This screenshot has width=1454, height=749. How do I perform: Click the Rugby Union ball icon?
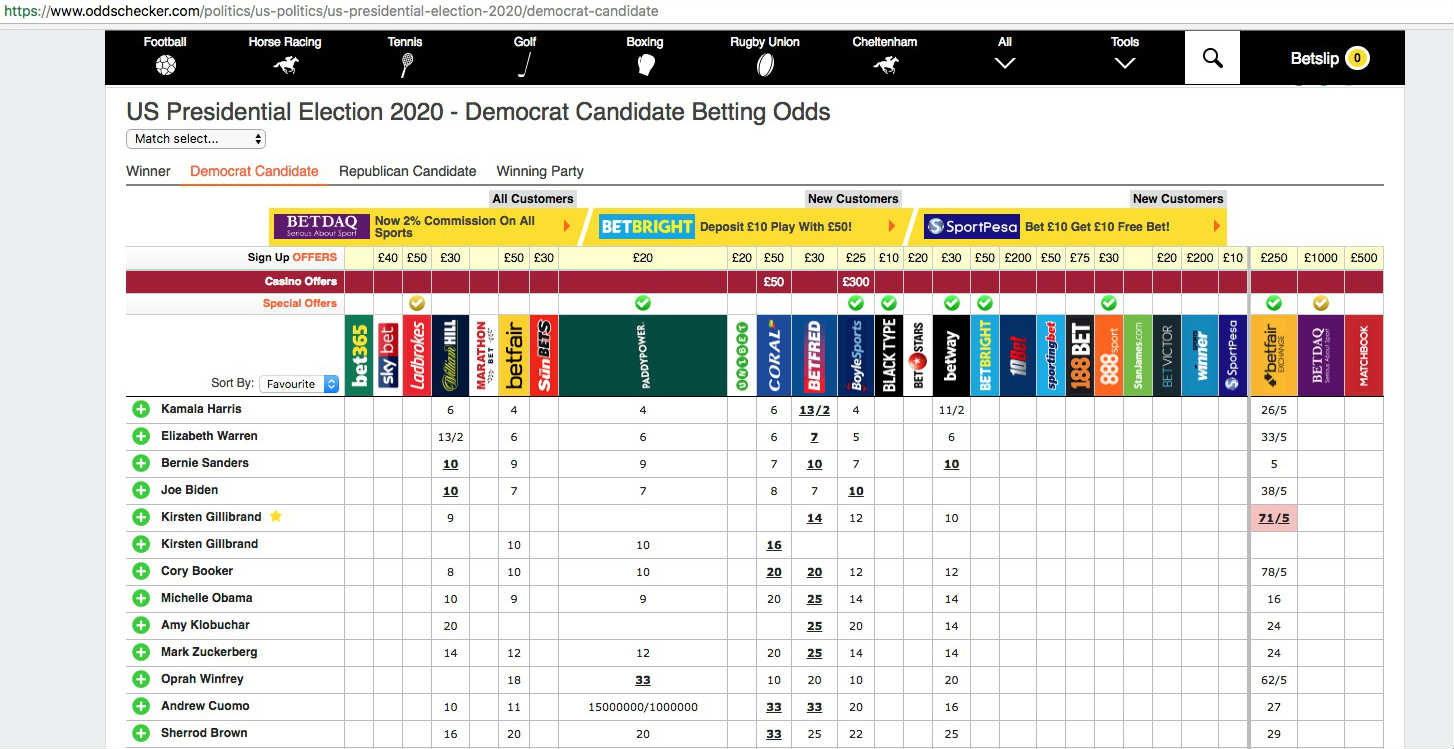765,66
